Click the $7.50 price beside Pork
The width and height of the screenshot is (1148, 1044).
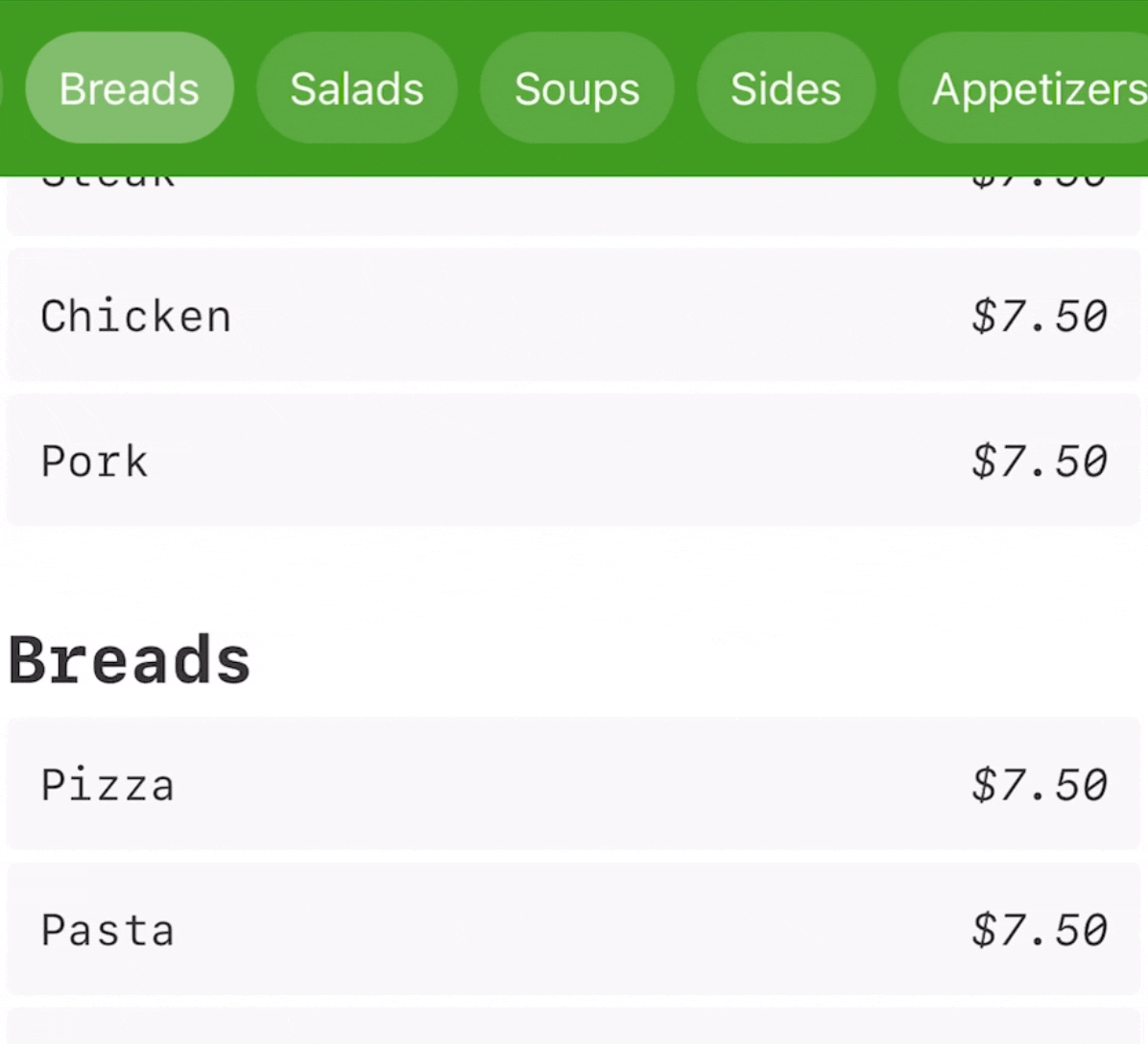click(x=1040, y=461)
